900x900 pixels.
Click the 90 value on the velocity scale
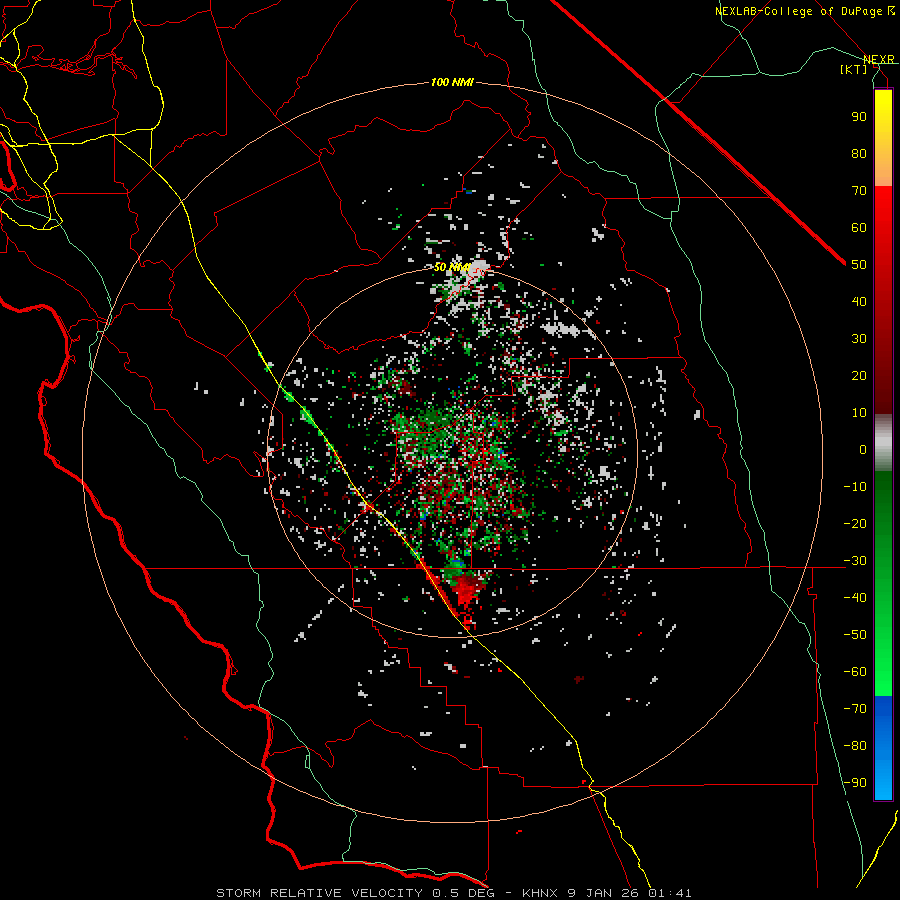(859, 117)
